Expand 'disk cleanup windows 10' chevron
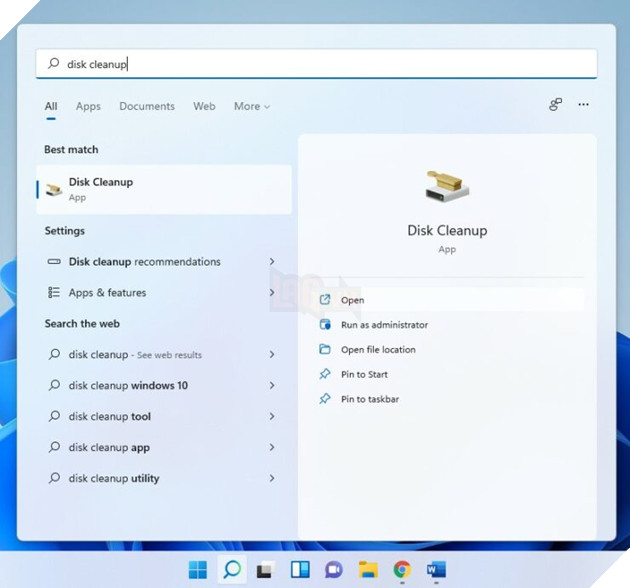Viewport: 630px width, 588px height. (x=272, y=385)
